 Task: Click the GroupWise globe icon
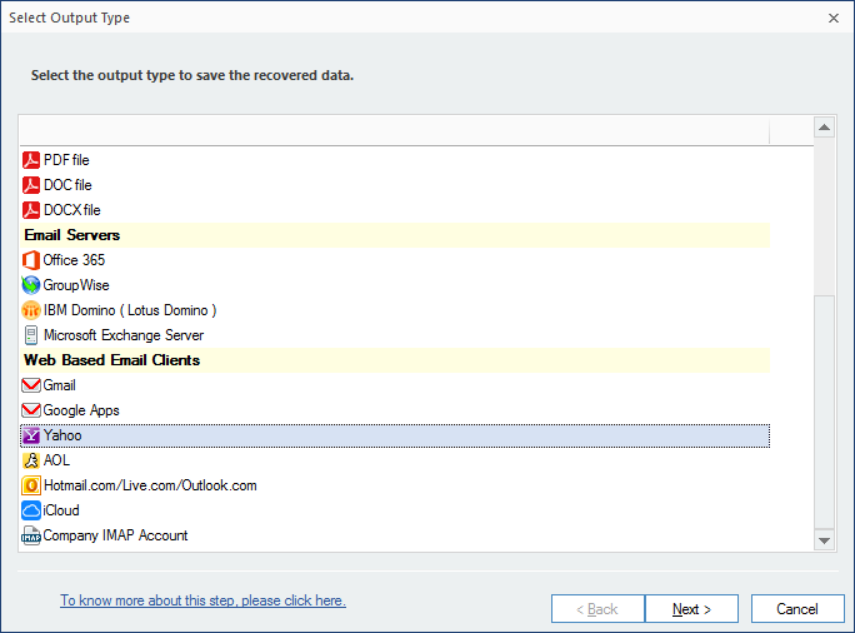31,285
